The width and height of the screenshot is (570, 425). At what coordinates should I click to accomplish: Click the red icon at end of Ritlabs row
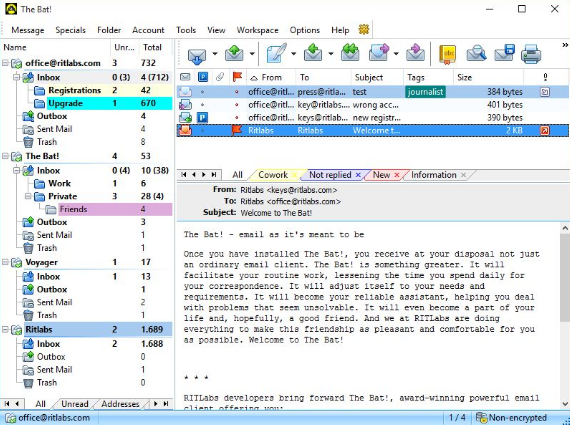click(545, 131)
